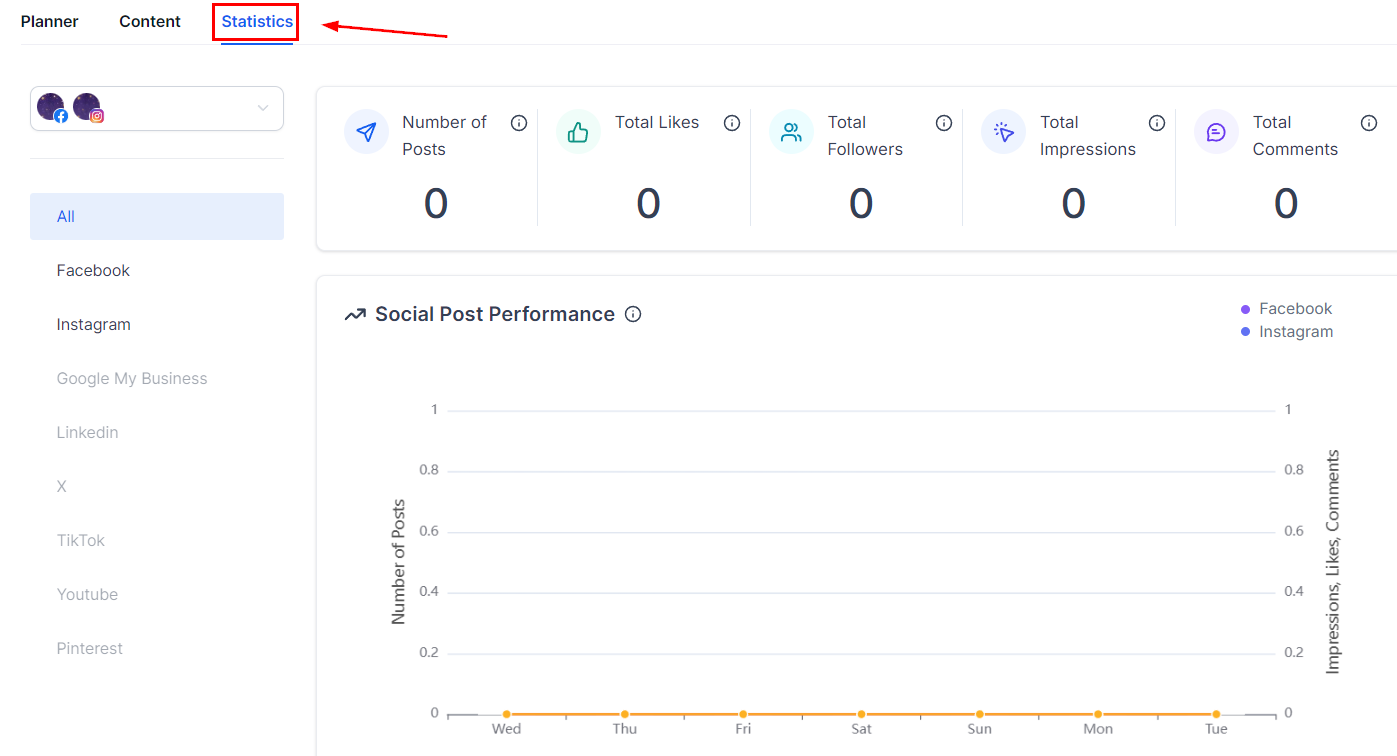Viewport: 1397px width, 756px height.
Task: Click the Number of Posts paper plane icon
Action: tap(366, 132)
